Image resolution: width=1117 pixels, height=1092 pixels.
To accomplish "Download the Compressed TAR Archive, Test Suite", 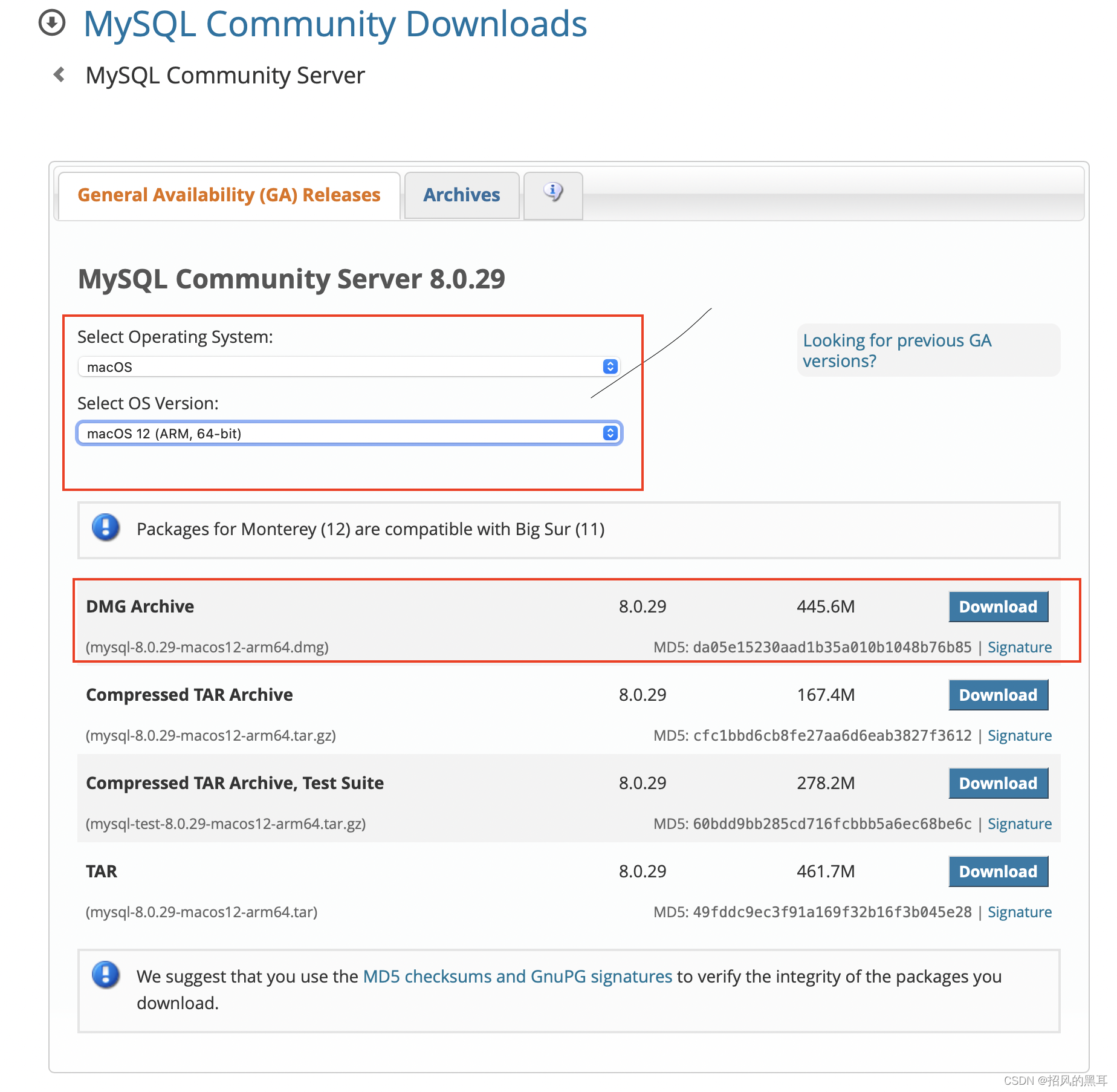I will coord(999,783).
